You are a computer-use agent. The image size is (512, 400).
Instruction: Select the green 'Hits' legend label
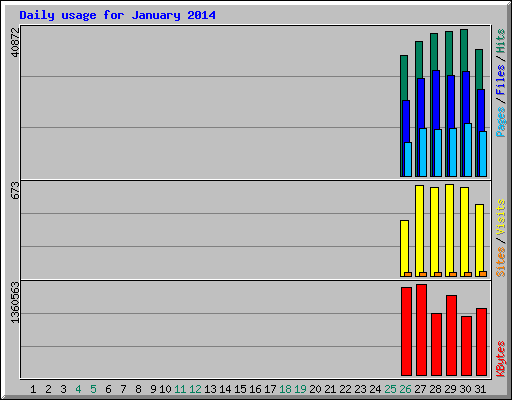501,41
